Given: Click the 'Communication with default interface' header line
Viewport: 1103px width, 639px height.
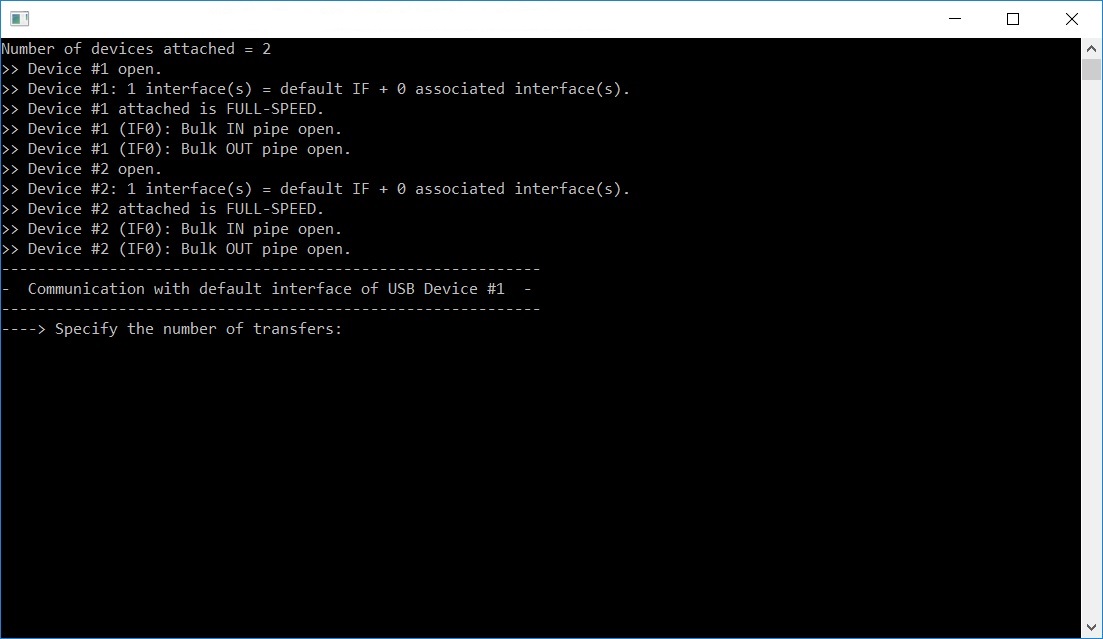Looking at the screenshot, I should pyautogui.click(x=267, y=289).
